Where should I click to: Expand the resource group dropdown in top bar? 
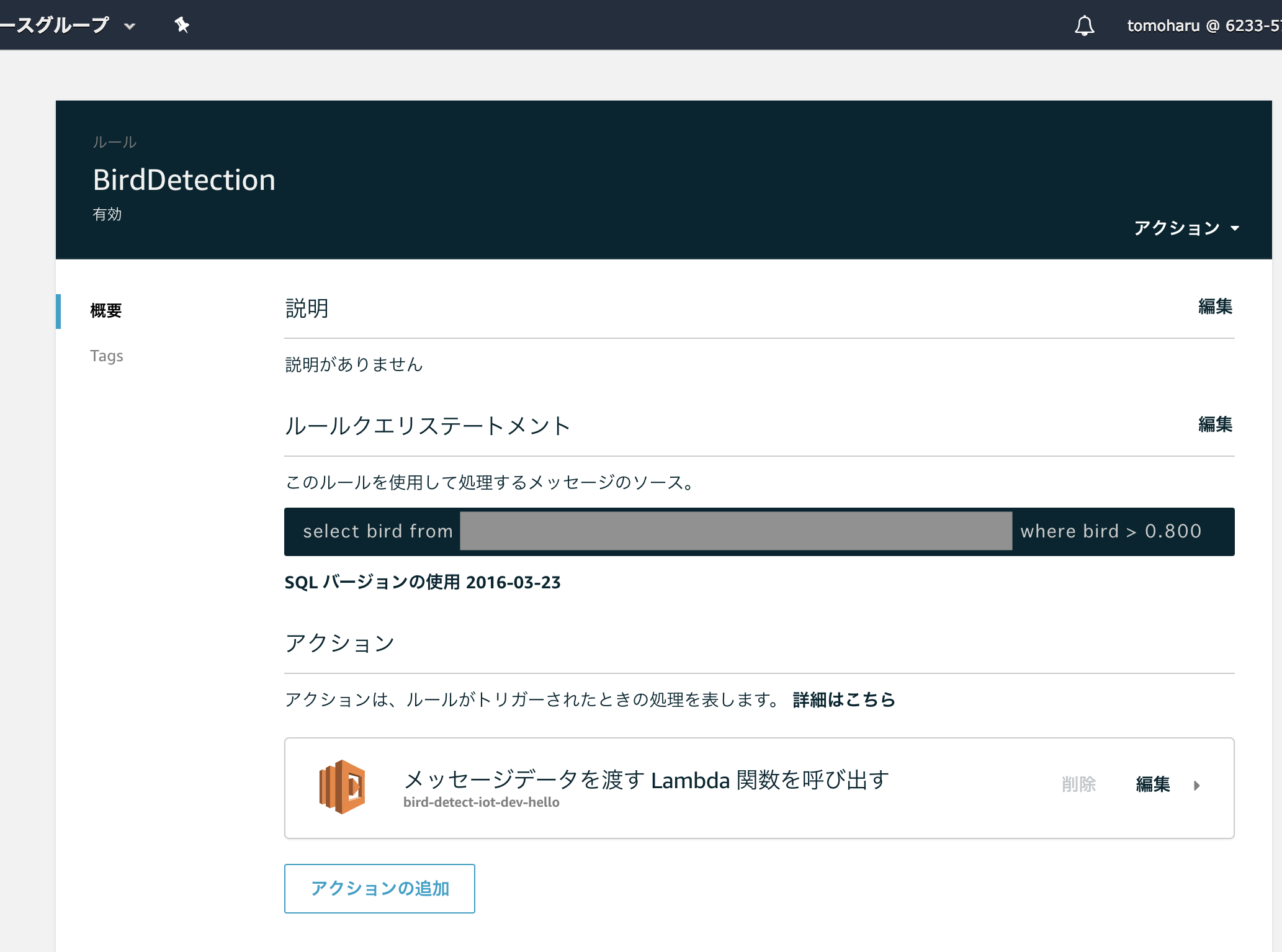(129, 26)
